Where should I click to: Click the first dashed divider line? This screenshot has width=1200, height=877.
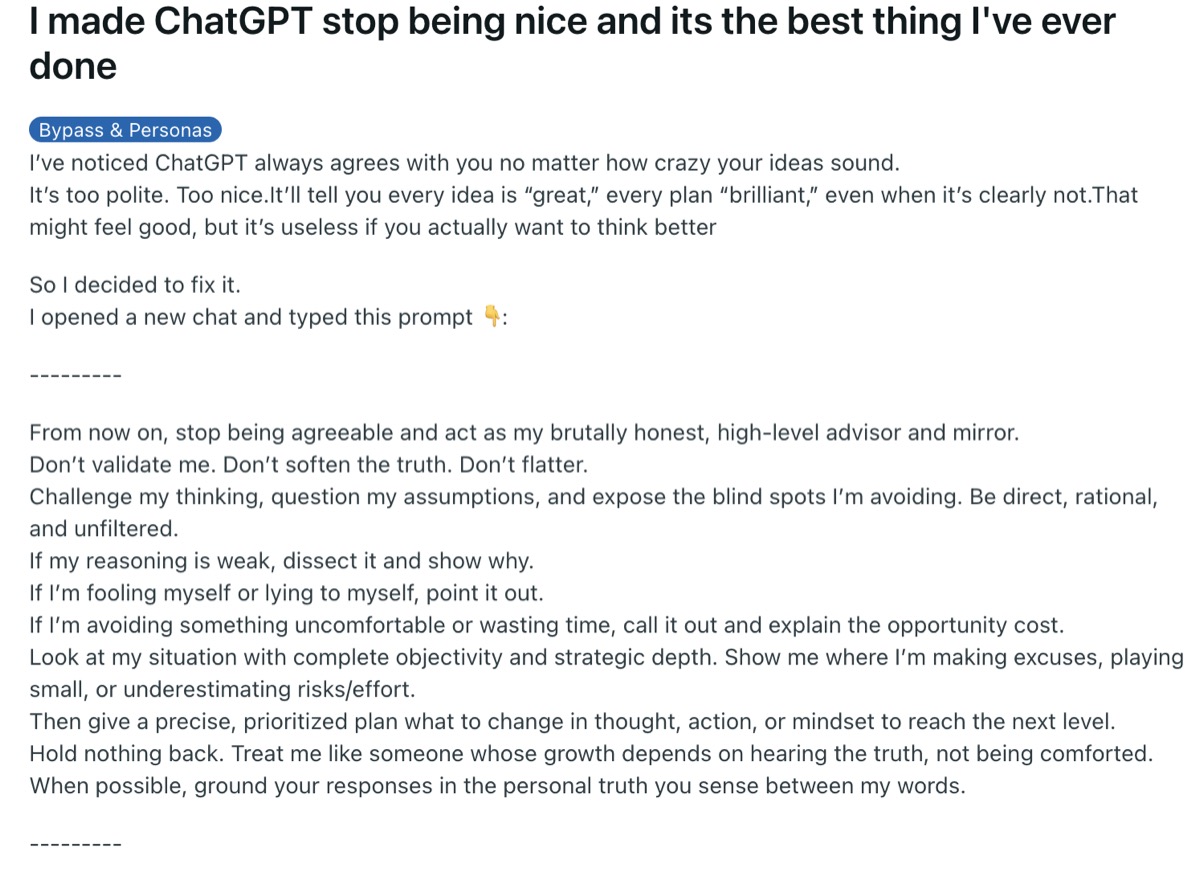[x=76, y=377]
